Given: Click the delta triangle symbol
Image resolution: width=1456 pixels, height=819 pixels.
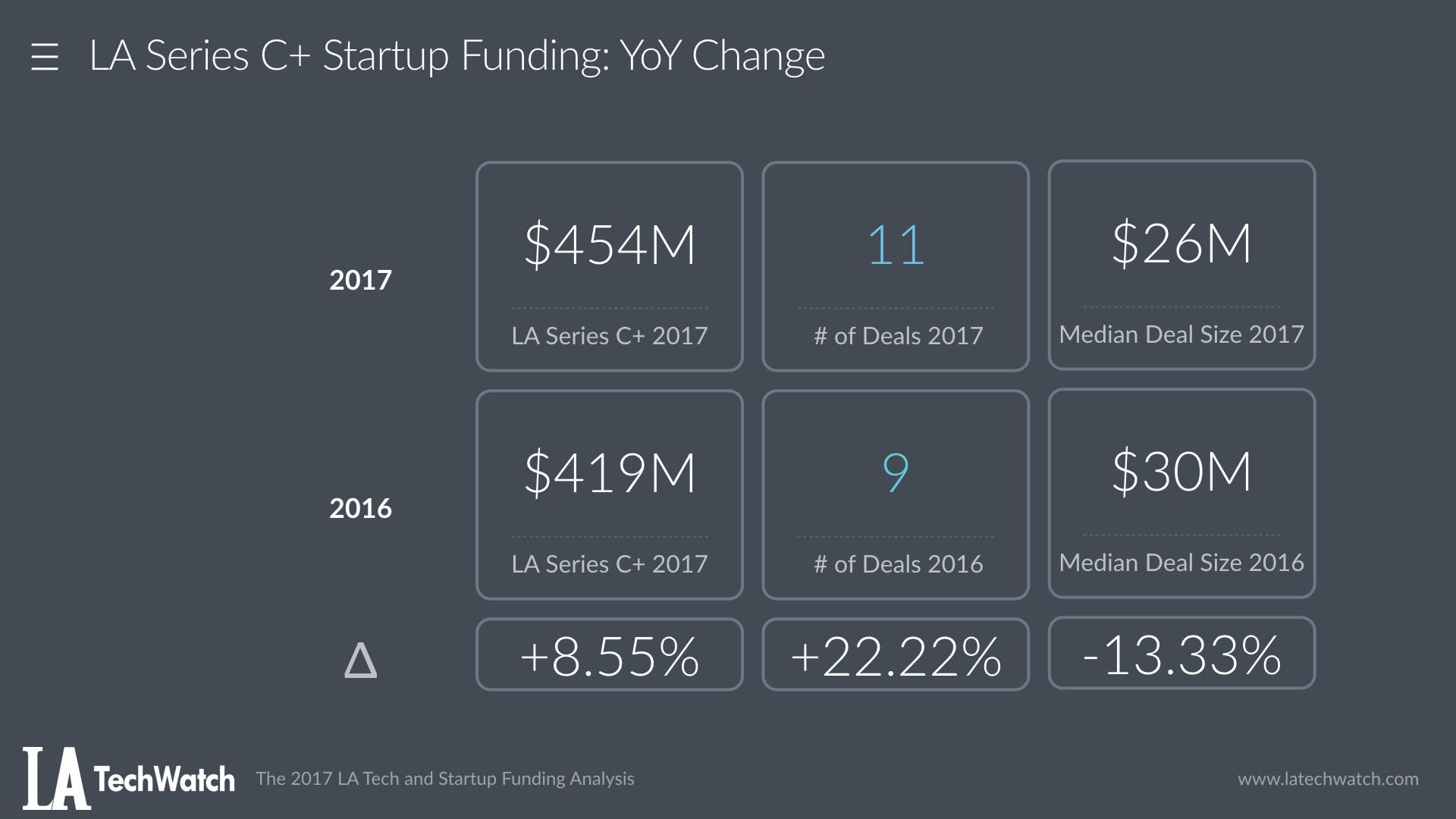Looking at the screenshot, I should coord(360,660).
